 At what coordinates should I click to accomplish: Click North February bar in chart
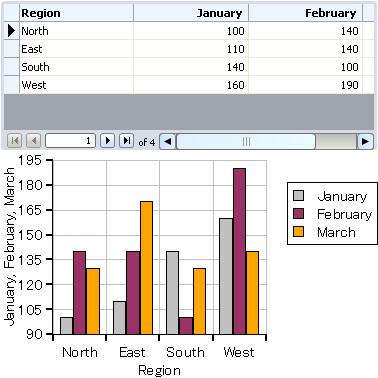[x=79, y=293]
